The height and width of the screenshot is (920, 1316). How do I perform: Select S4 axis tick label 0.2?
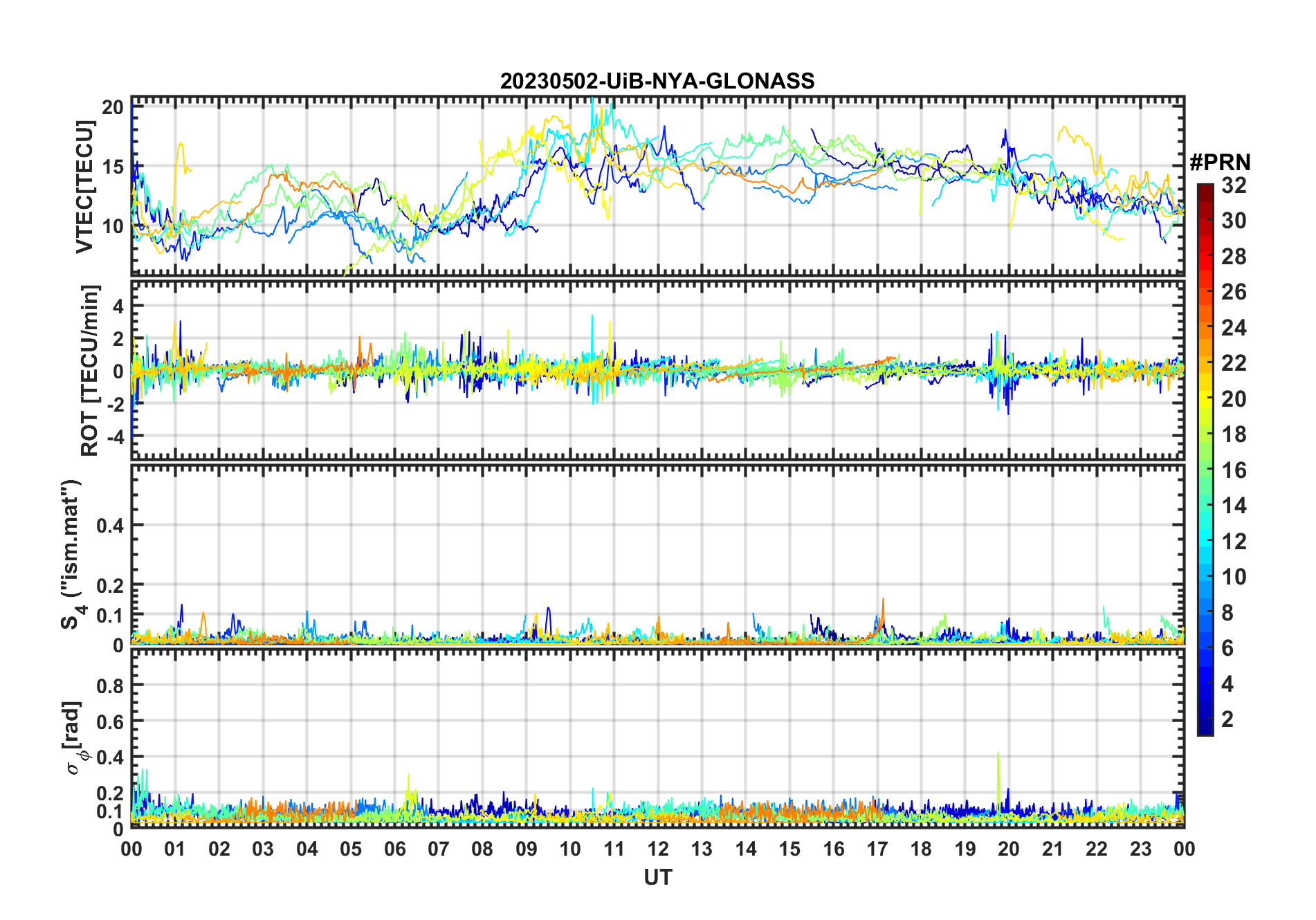point(110,585)
